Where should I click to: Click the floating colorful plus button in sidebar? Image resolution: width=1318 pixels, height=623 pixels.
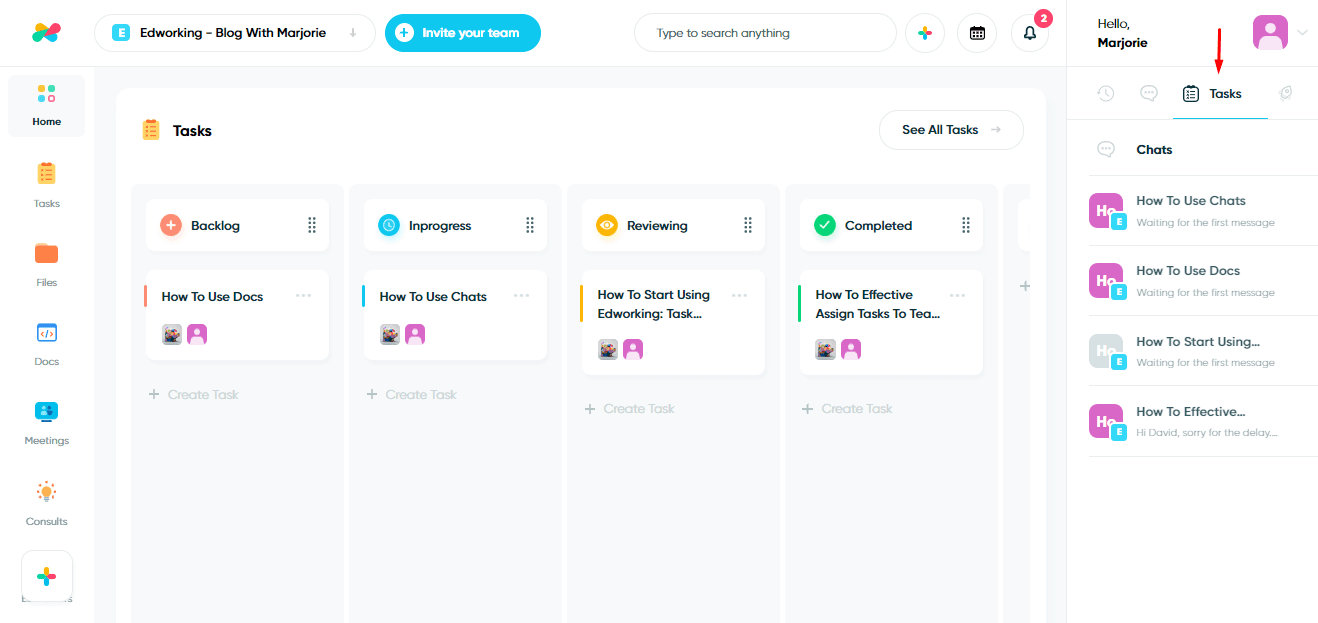47,577
